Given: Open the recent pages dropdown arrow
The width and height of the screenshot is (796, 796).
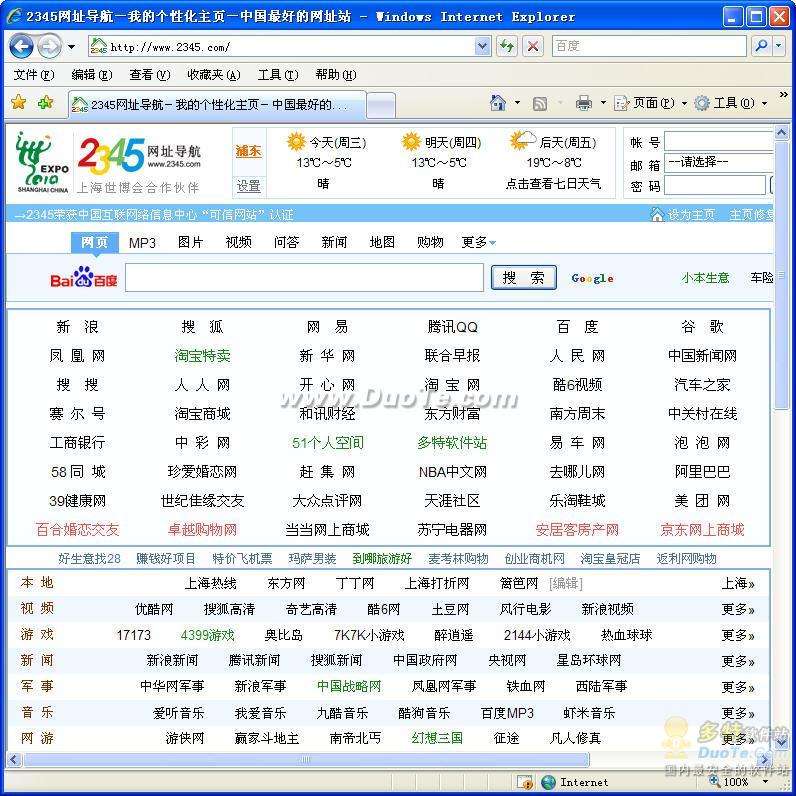Looking at the screenshot, I should pyautogui.click(x=72, y=47).
